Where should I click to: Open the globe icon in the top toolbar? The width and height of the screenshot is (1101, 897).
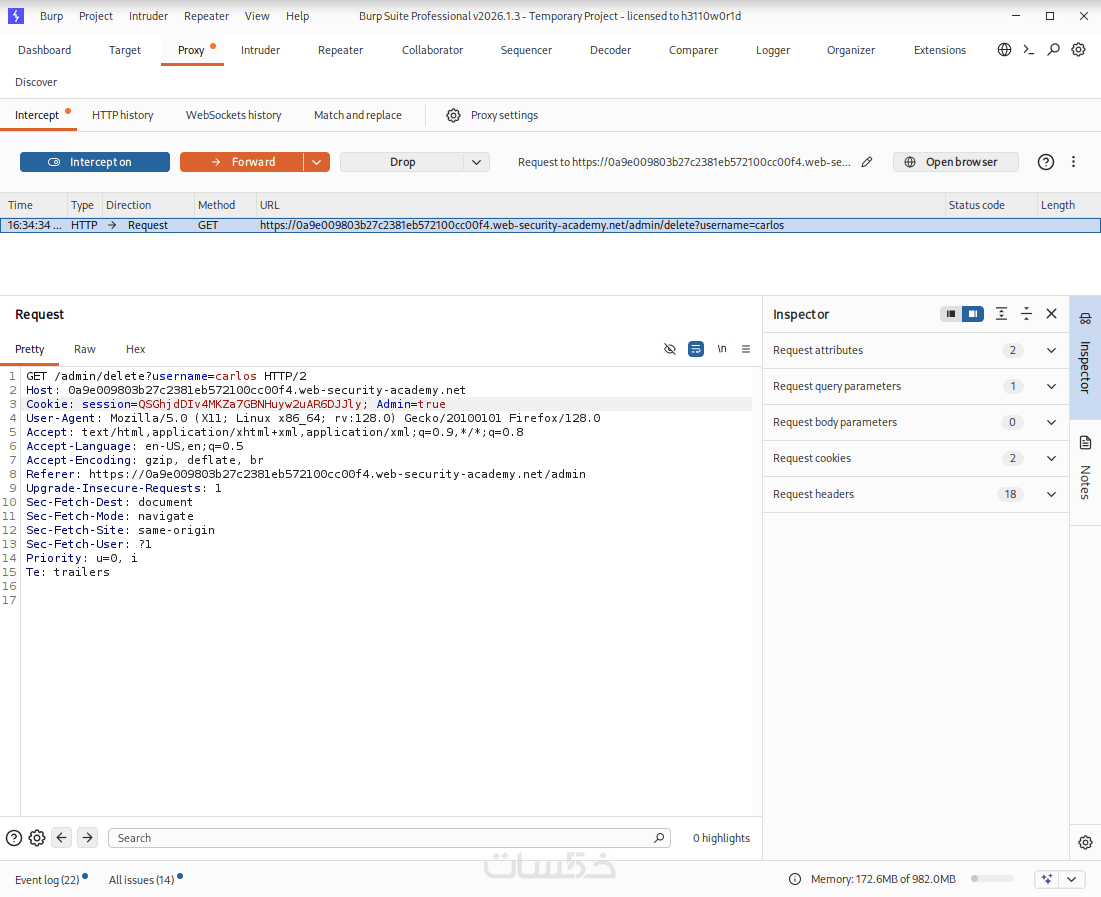point(1004,49)
